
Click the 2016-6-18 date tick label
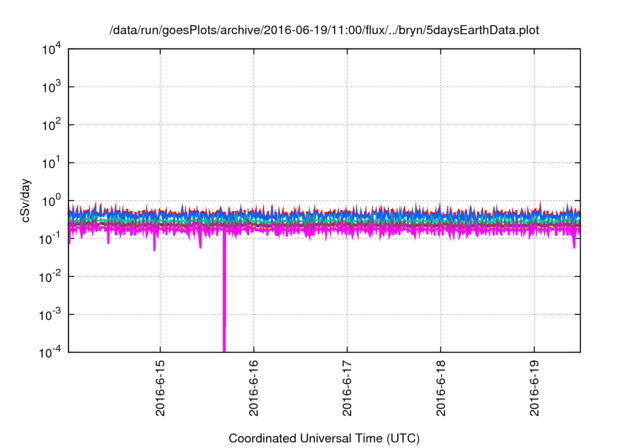click(x=440, y=388)
